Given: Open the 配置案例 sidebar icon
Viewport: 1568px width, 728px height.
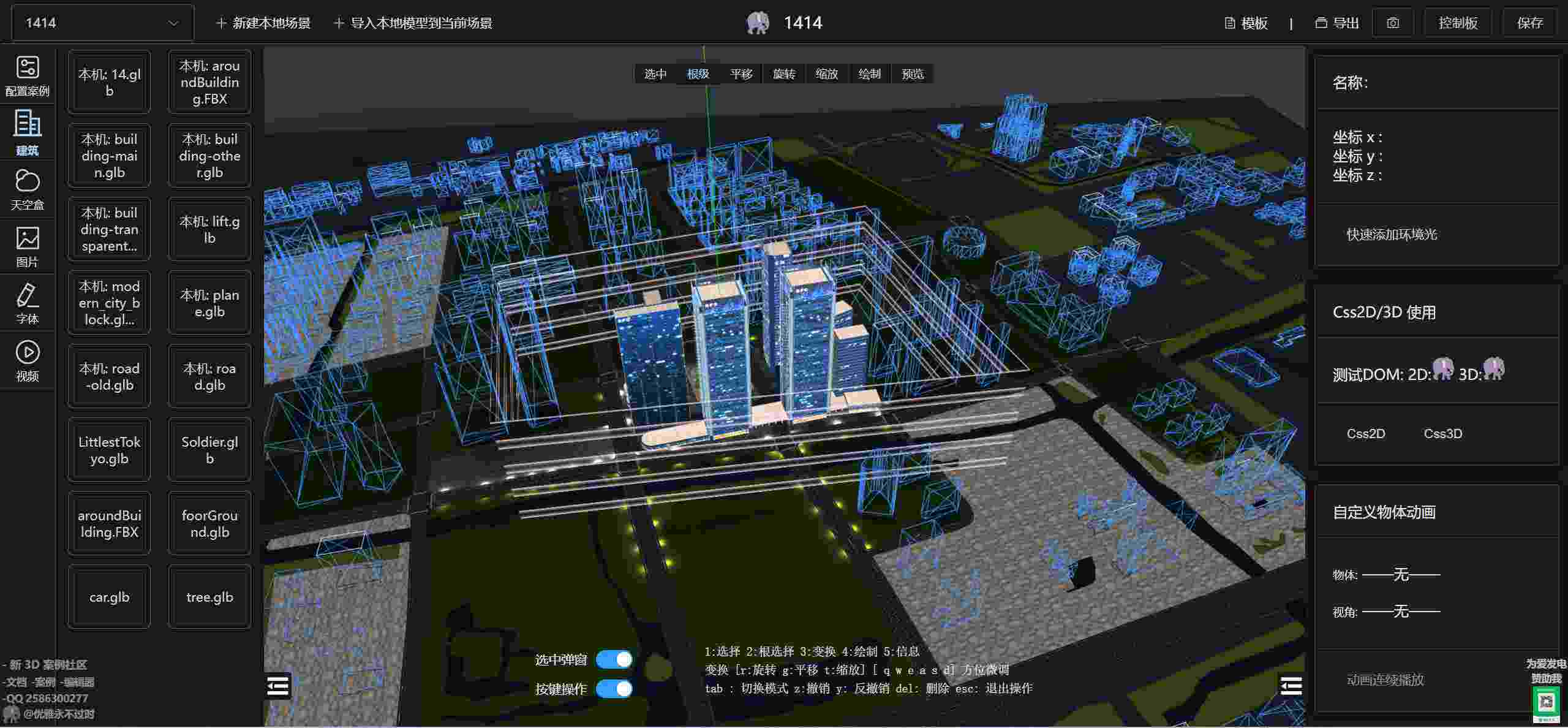Looking at the screenshot, I should point(27,76).
